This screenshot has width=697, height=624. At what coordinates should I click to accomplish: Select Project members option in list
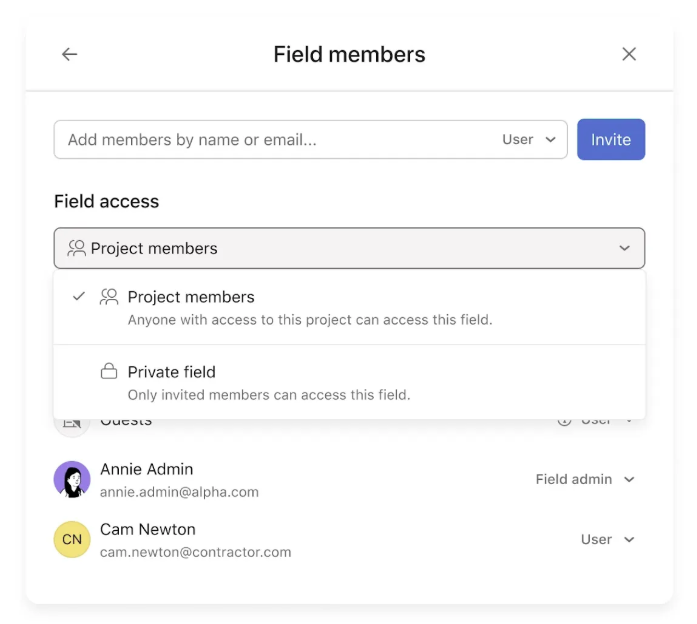(x=349, y=308)
